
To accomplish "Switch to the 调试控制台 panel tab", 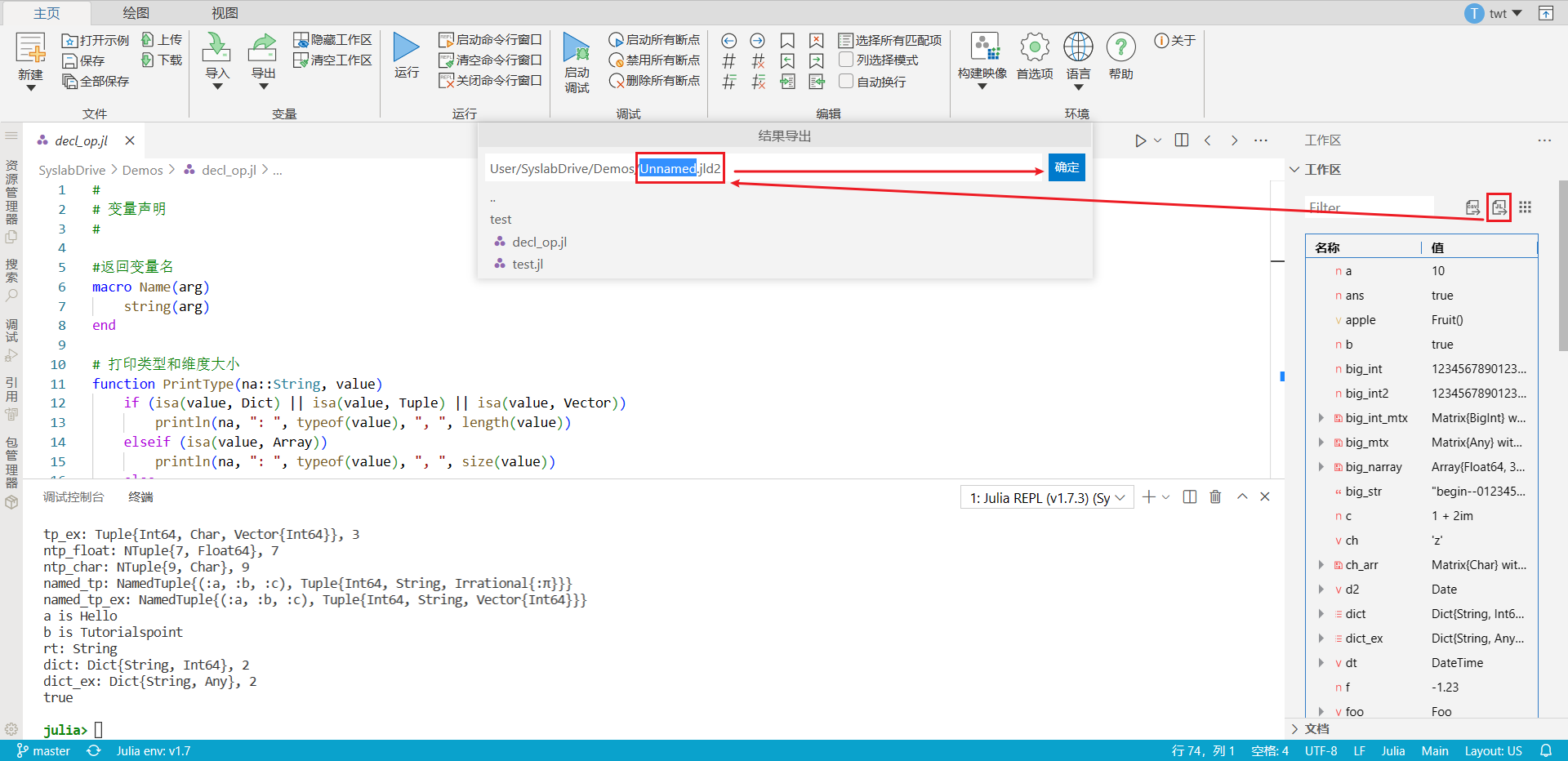I will 73,497.
